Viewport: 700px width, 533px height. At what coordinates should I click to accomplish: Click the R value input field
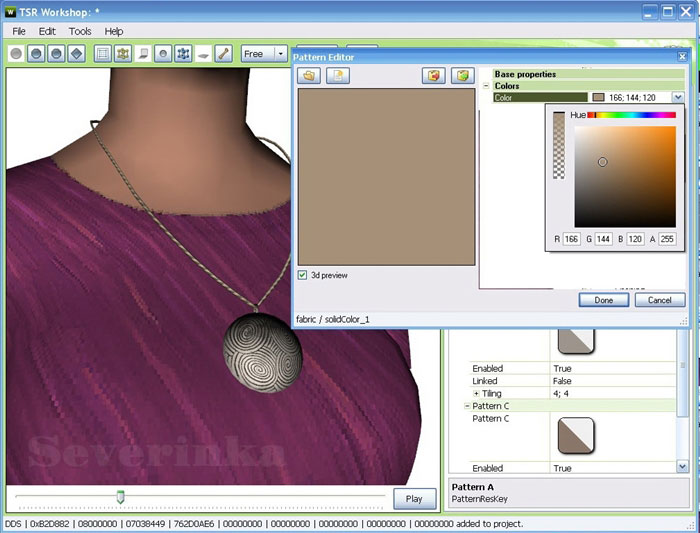[571, 239]
